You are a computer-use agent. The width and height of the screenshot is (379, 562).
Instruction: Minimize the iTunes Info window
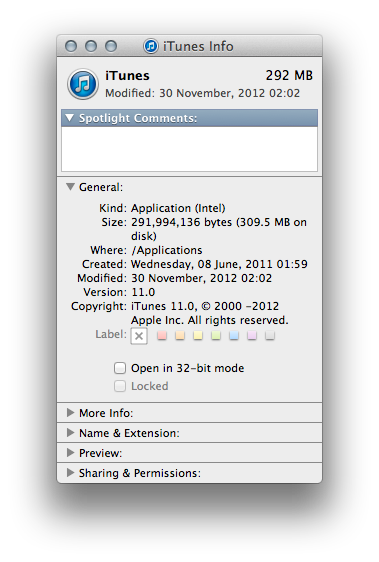point(91,46)
